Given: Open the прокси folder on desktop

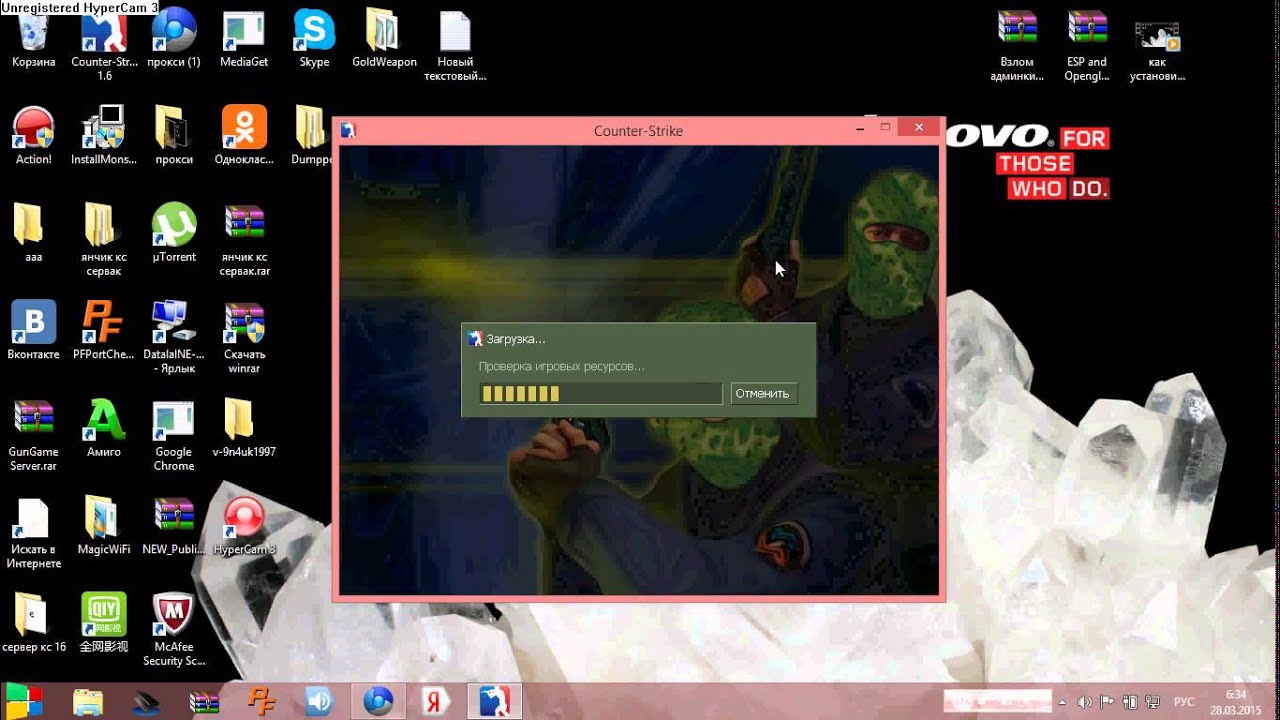Looking at the screenshot, I should pos(174,136).
